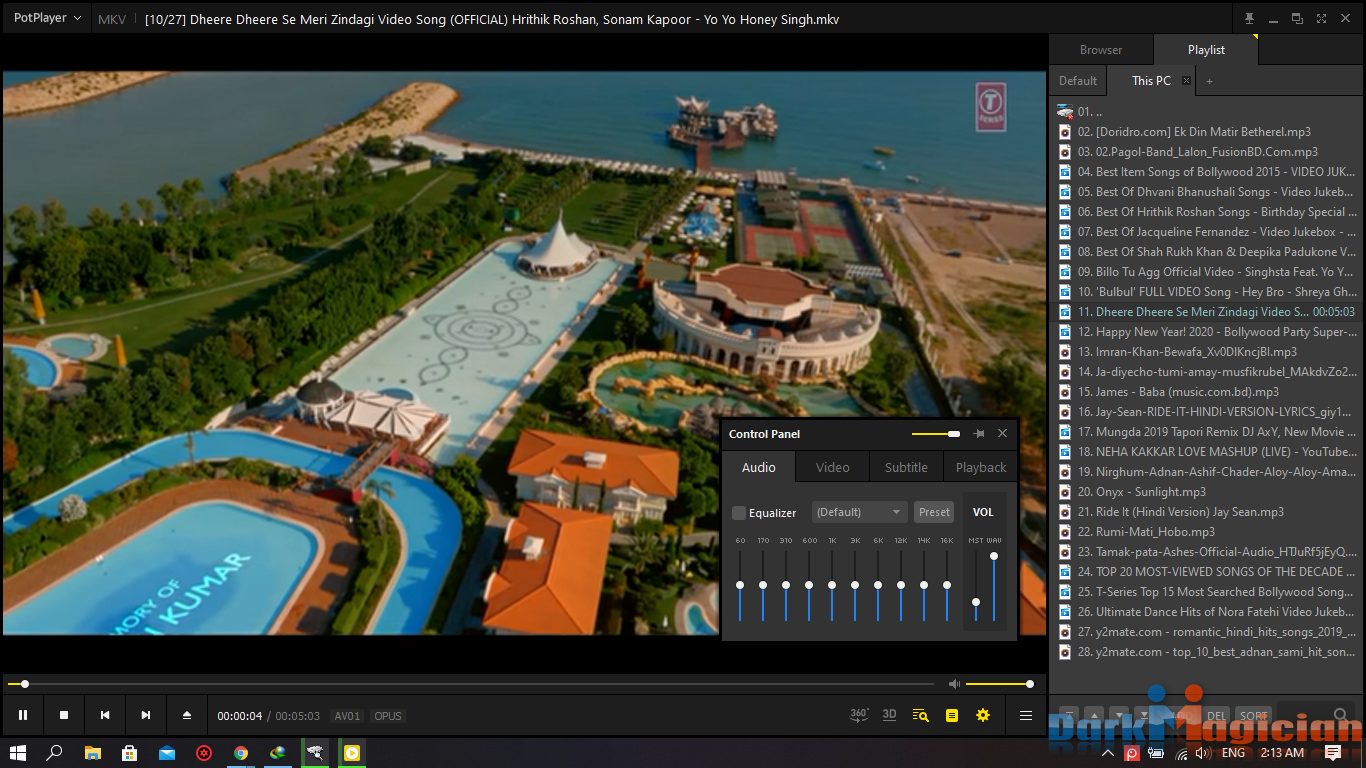Click the video playback area
The image size is (1366, 768).
tap(524, 353)
